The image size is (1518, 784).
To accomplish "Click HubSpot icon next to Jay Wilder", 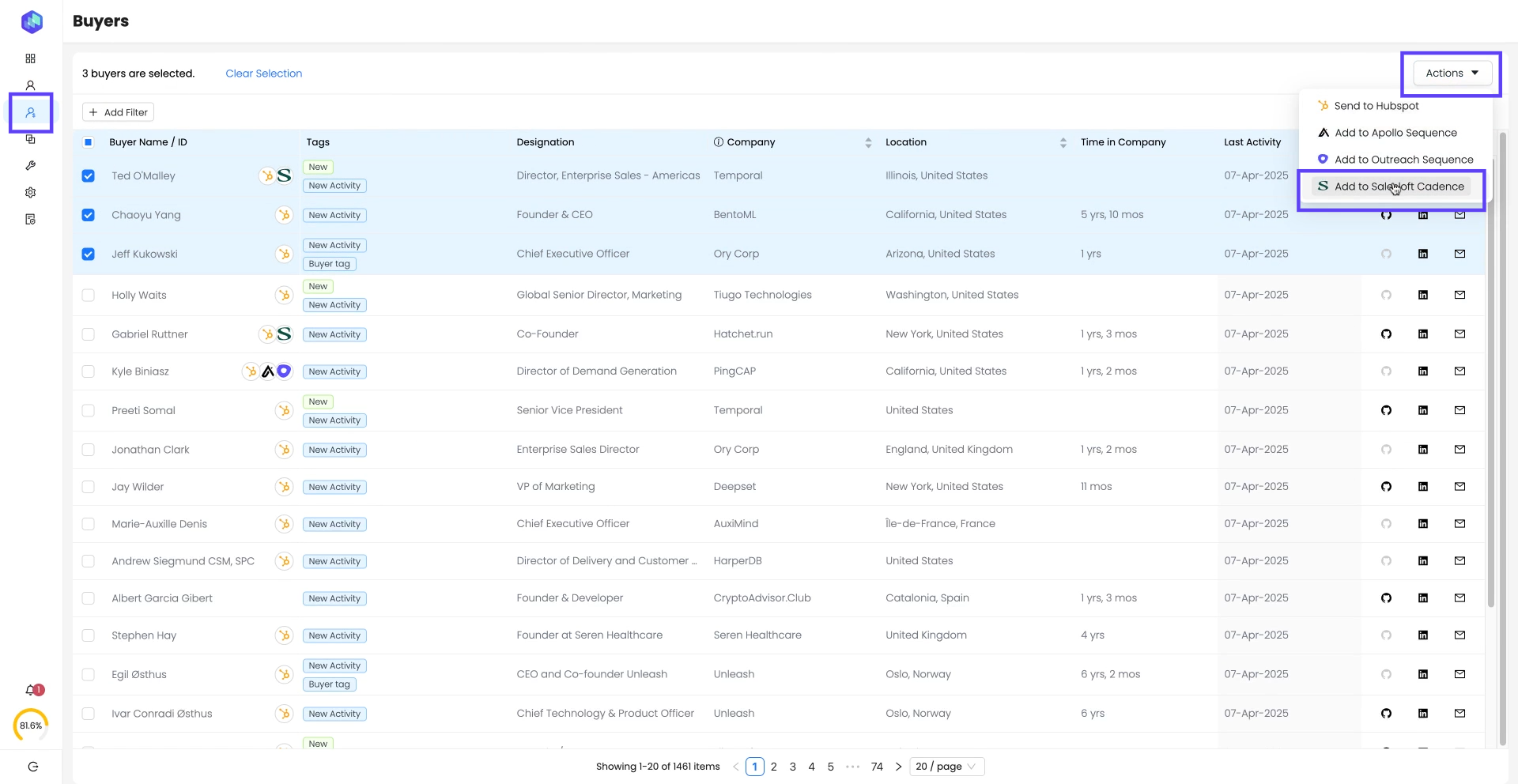I will 284,487.
